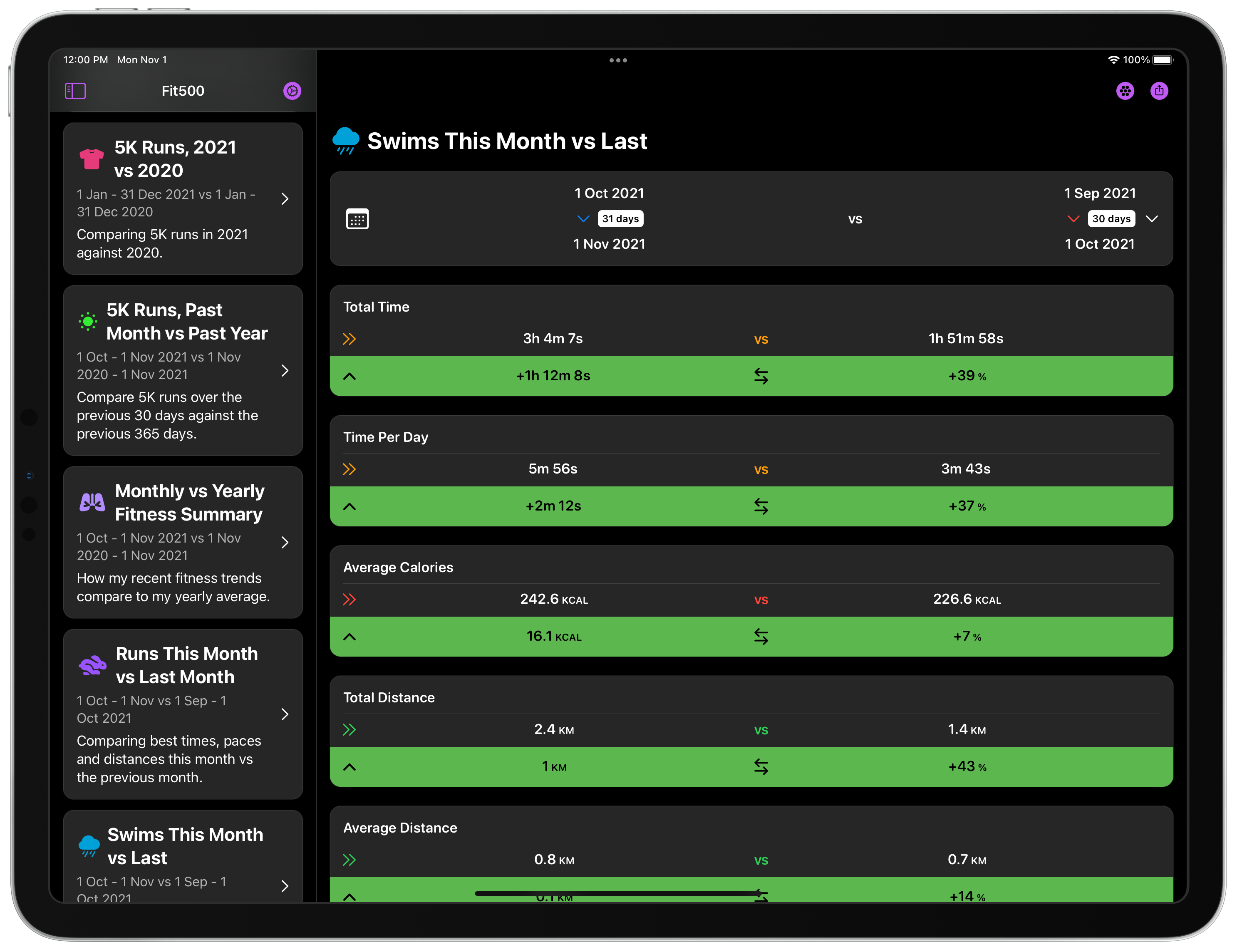Image resolution: width=1237 pixels, height=952 pixels.
Task: Select Monthly vs Yearly Fitness Summary item
Action: coord(182,542)
